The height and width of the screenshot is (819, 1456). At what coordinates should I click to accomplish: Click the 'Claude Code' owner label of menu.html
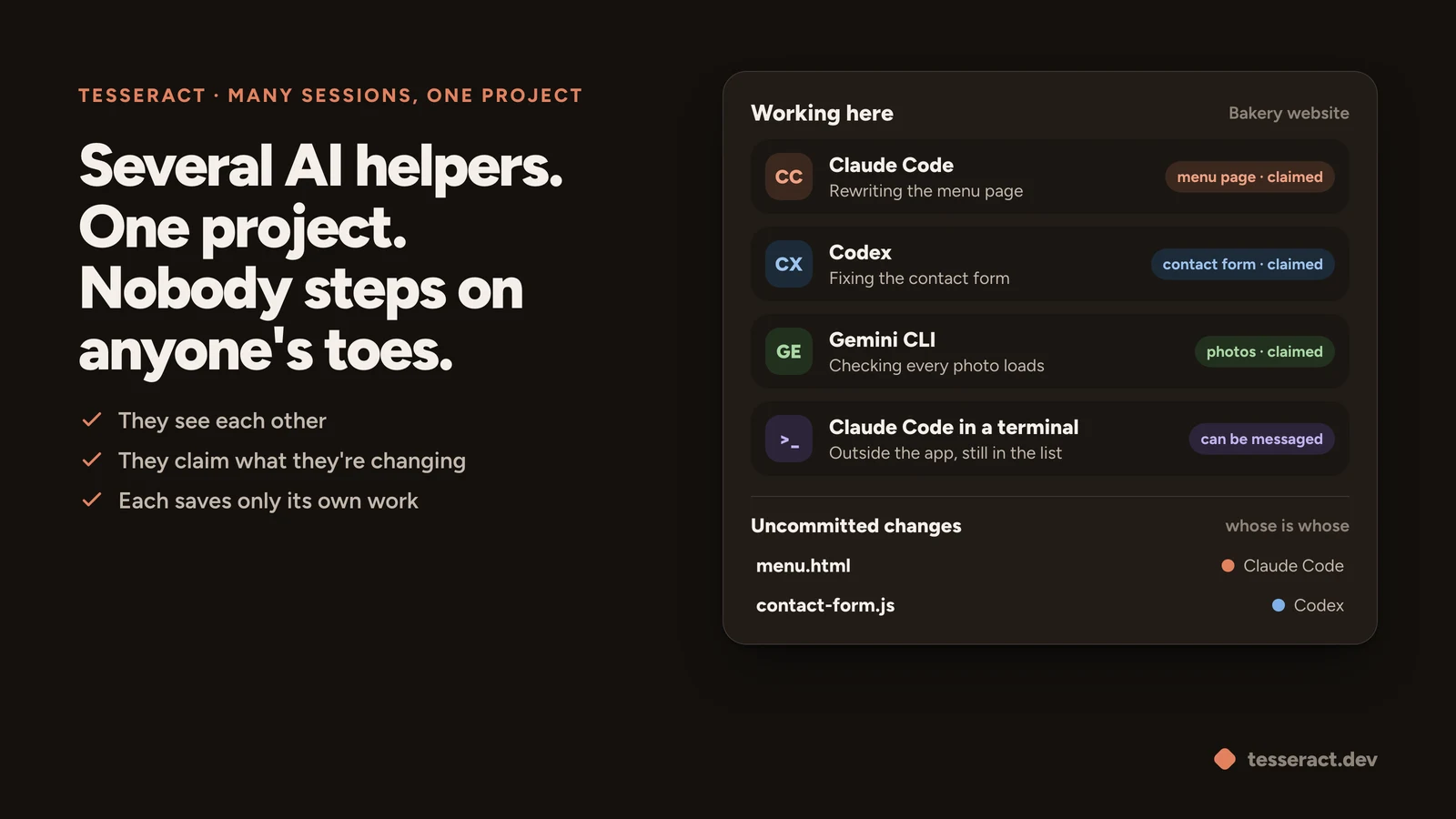[x=1293, y=566]
